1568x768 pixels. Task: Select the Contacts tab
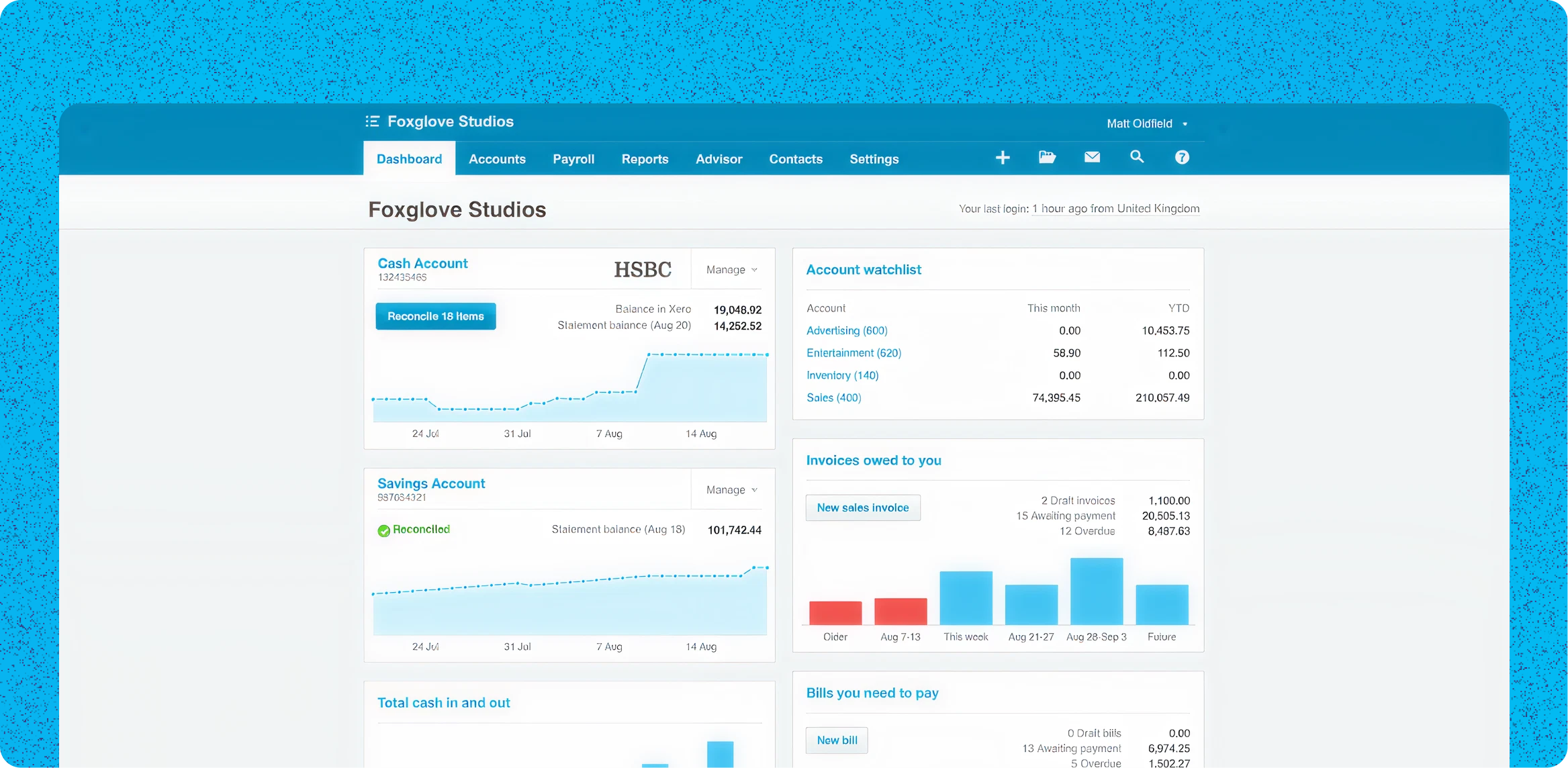tap(796, 159)
